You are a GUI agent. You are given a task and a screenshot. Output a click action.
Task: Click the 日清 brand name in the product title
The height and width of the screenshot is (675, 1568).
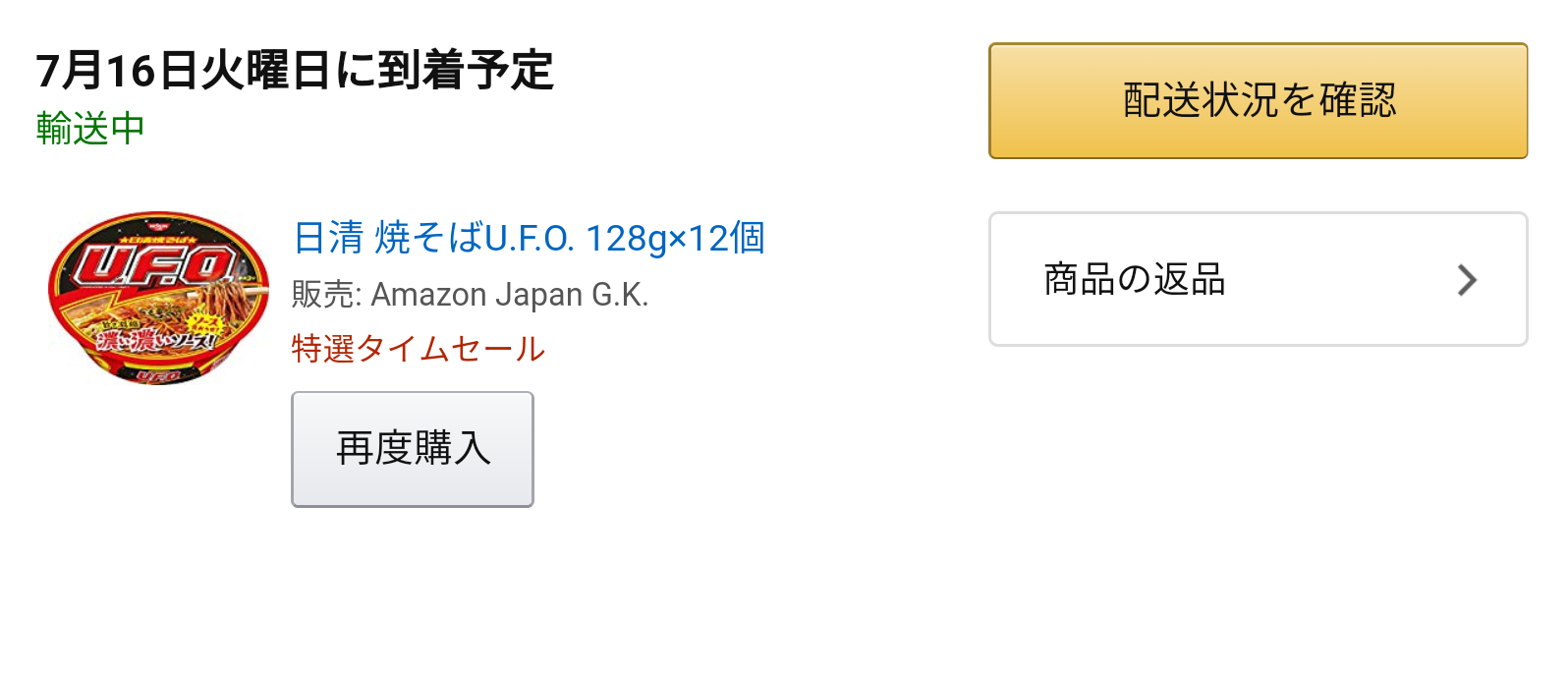[x=328, y=238]
